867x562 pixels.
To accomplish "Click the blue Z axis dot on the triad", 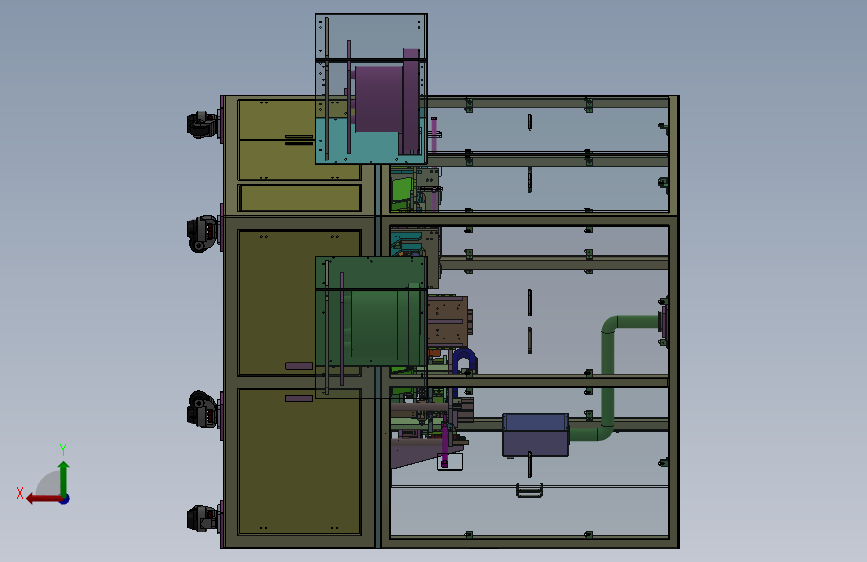I will pyautogui.click(x=65, y=499).
